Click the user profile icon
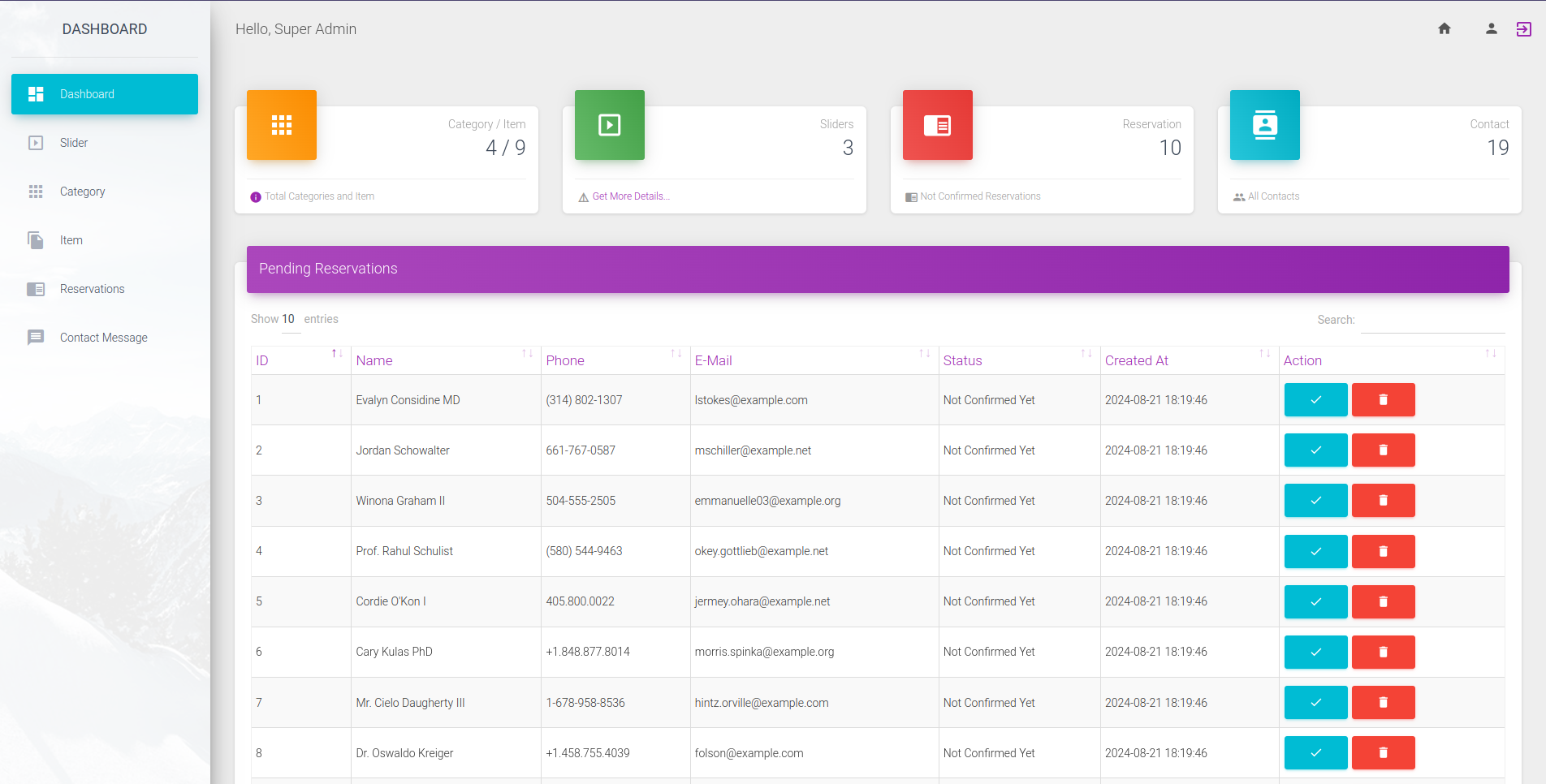The height and width of the screenshot is (784, 1546). coord(1492,29)
